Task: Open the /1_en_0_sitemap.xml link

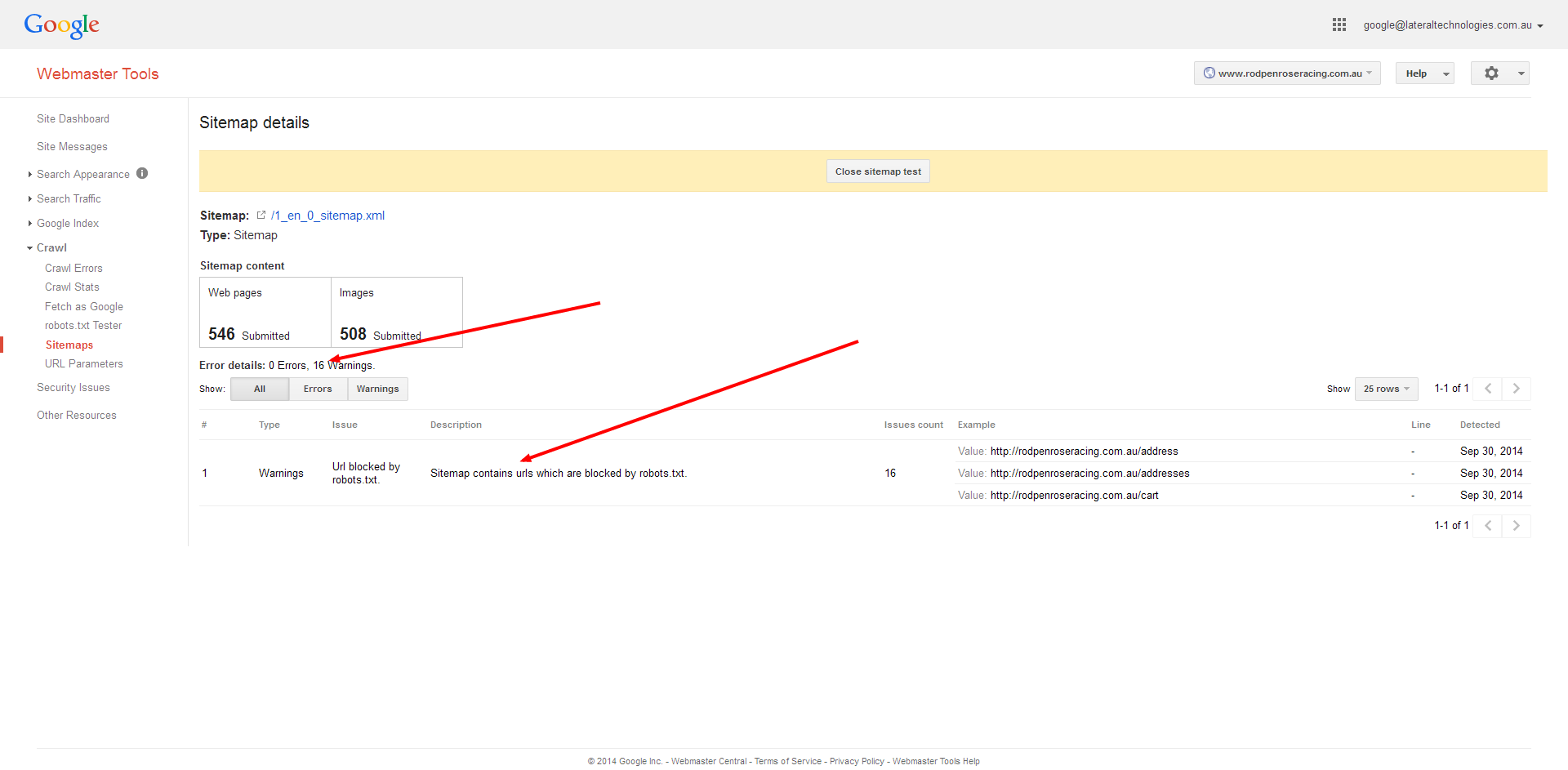Action: (x=327, y=216)
